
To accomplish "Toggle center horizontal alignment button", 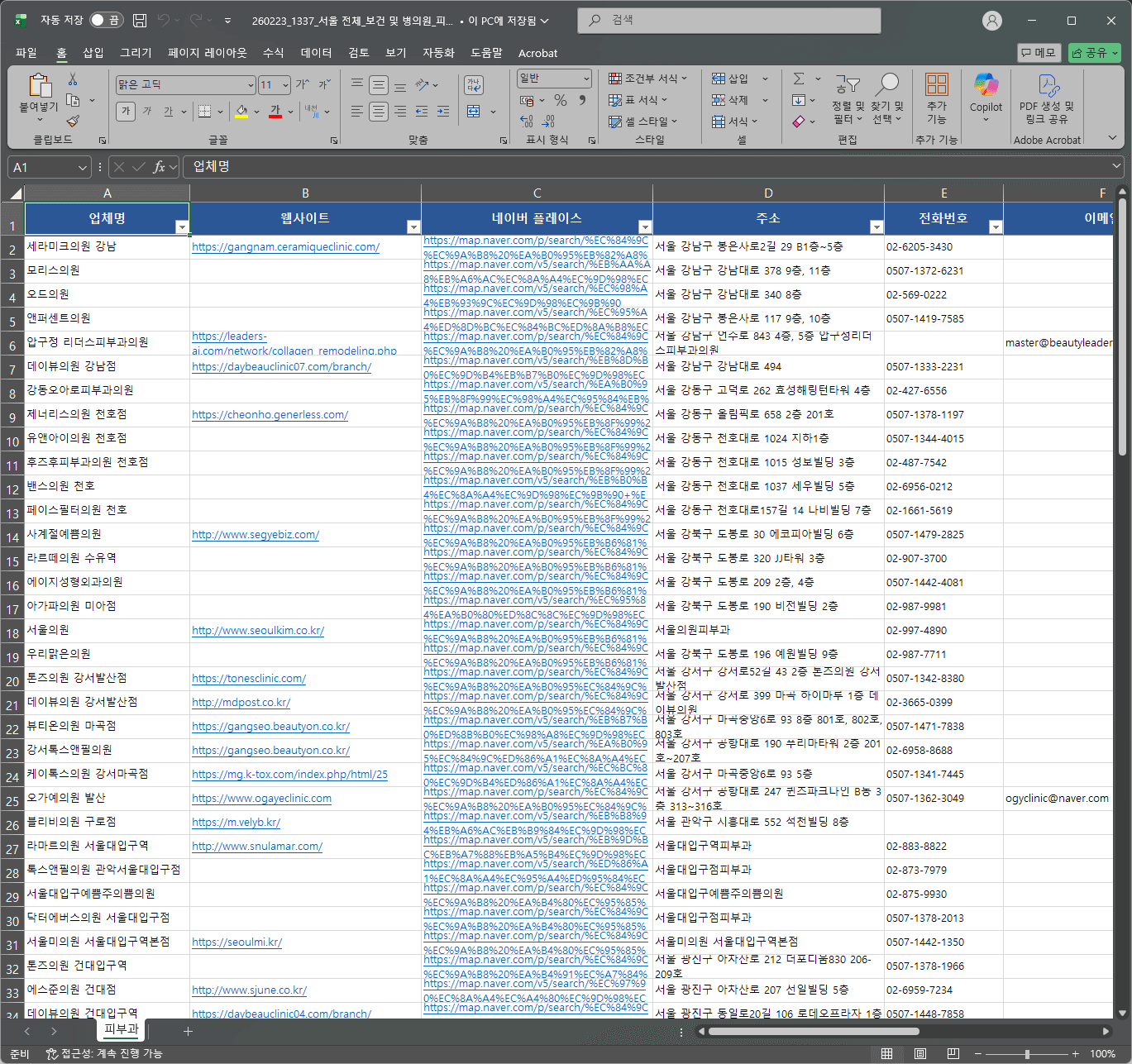I will point(379,112).
